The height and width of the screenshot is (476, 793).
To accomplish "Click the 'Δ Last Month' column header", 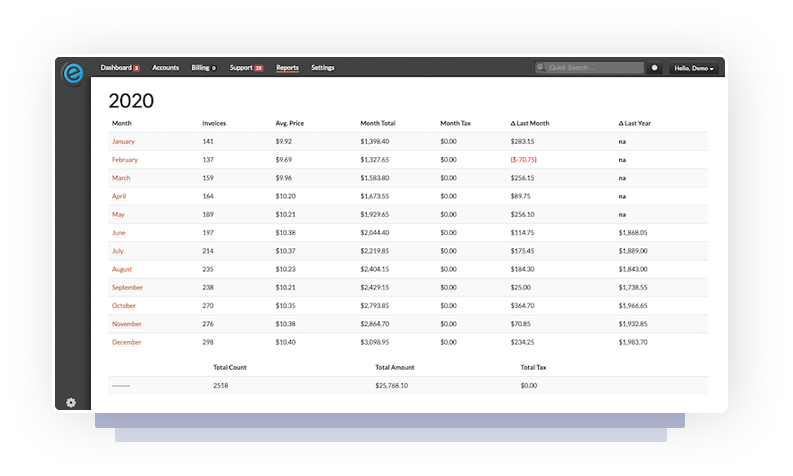I will tap(530, 123).
